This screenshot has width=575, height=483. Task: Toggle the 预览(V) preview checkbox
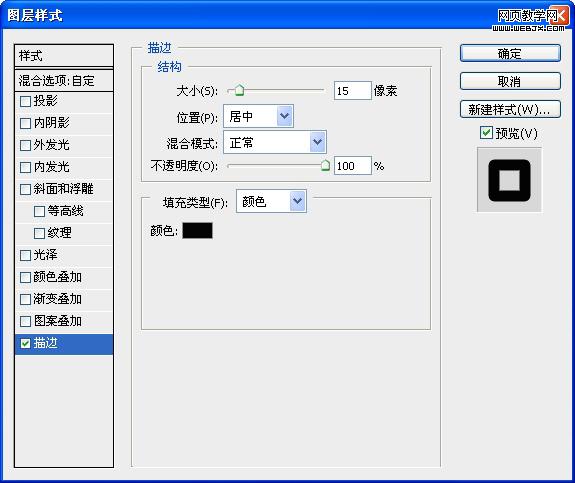coord(486,132)
